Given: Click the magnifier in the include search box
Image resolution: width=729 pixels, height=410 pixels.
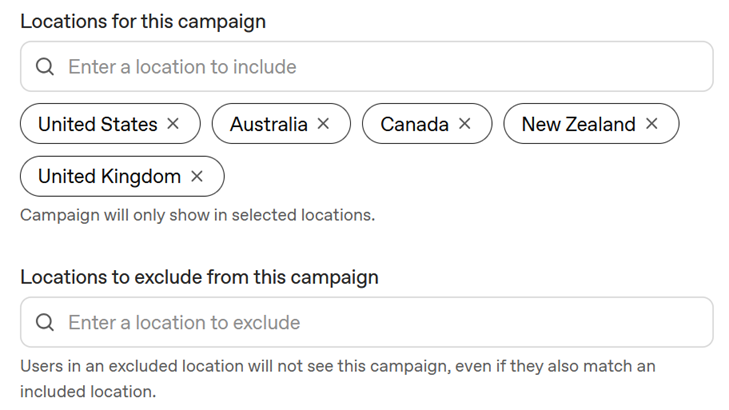Looking at the screenshot, I should click(45, 66).
